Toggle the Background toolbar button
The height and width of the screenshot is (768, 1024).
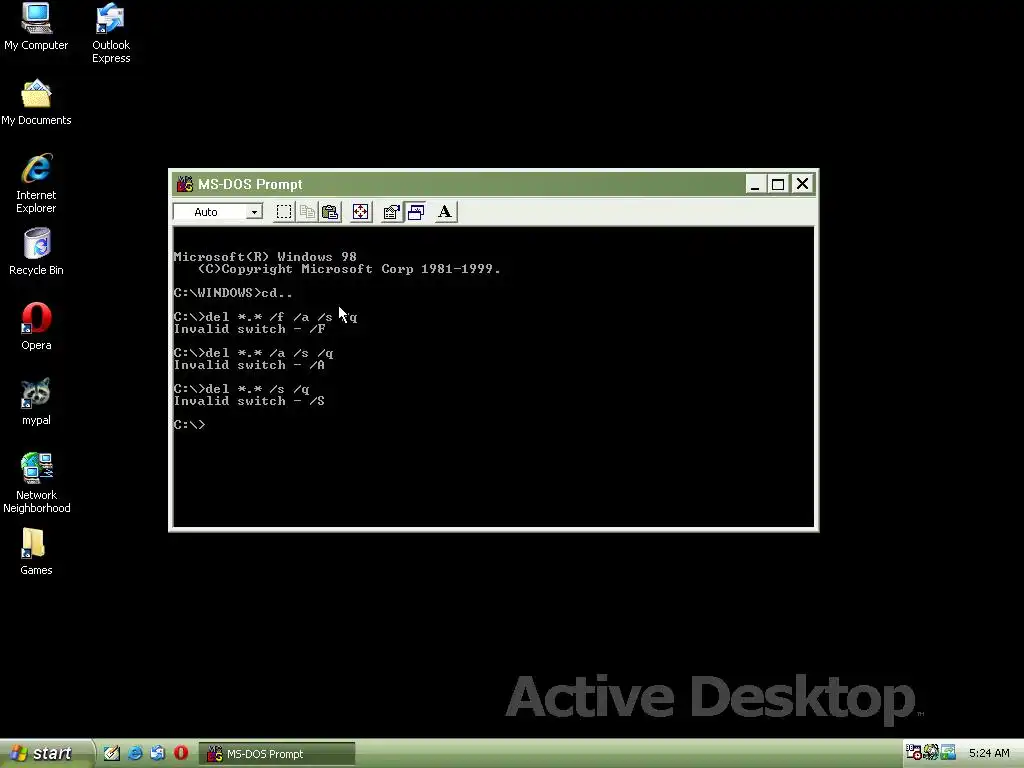[415, 212]
